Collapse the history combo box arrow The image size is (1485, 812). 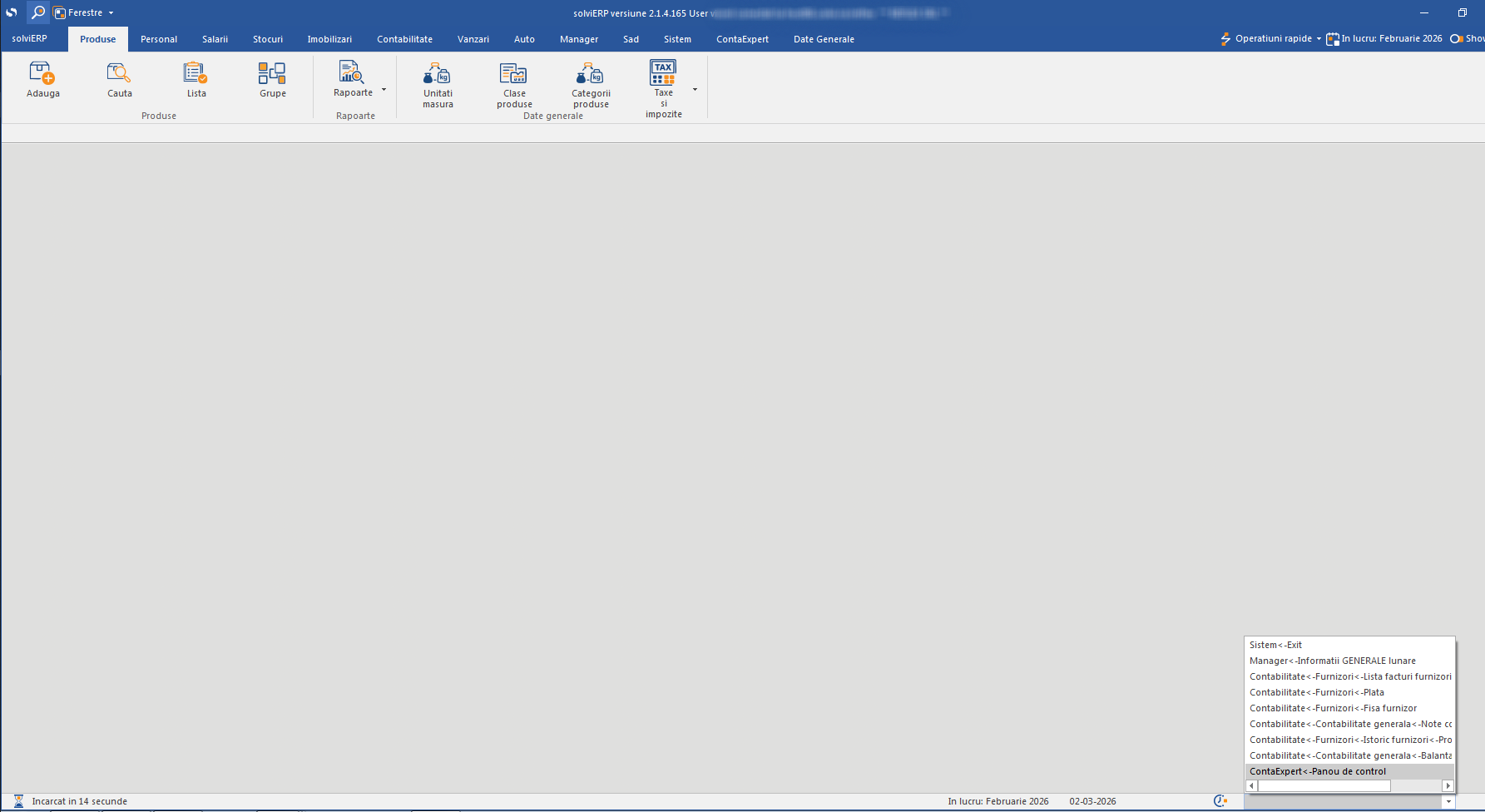(x=1448, y=802)
